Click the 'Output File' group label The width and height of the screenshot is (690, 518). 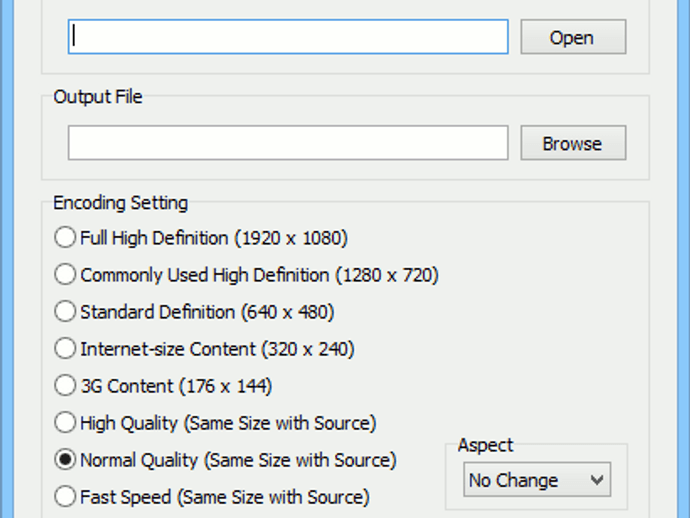coord(97,97)
